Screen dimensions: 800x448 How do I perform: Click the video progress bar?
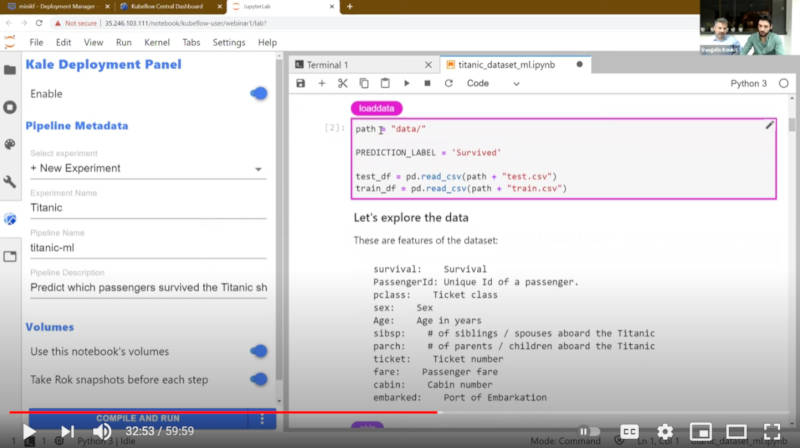[399, 412]
